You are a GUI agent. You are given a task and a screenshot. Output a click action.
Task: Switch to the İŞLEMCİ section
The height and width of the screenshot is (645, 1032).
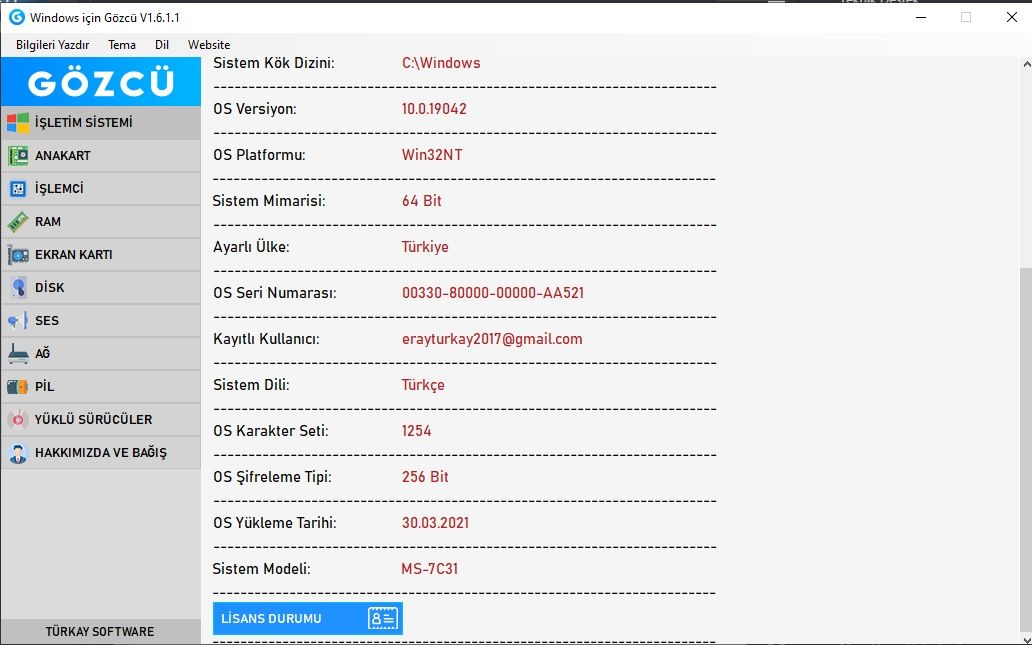101,189
